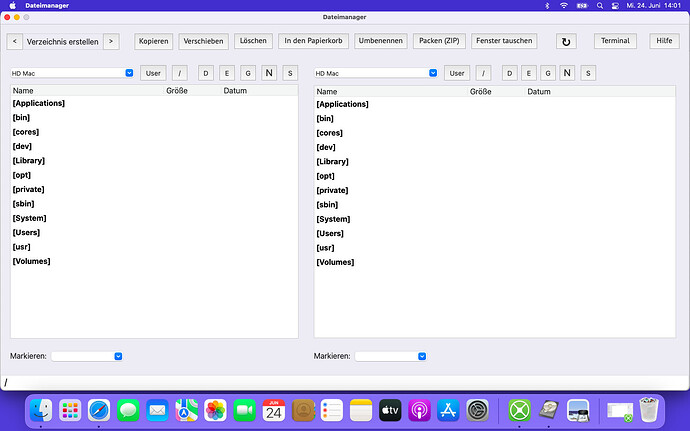The height and width of the screenshot is (431, 690).
Task: Open App Store from dock
Action: click(448, 410)
